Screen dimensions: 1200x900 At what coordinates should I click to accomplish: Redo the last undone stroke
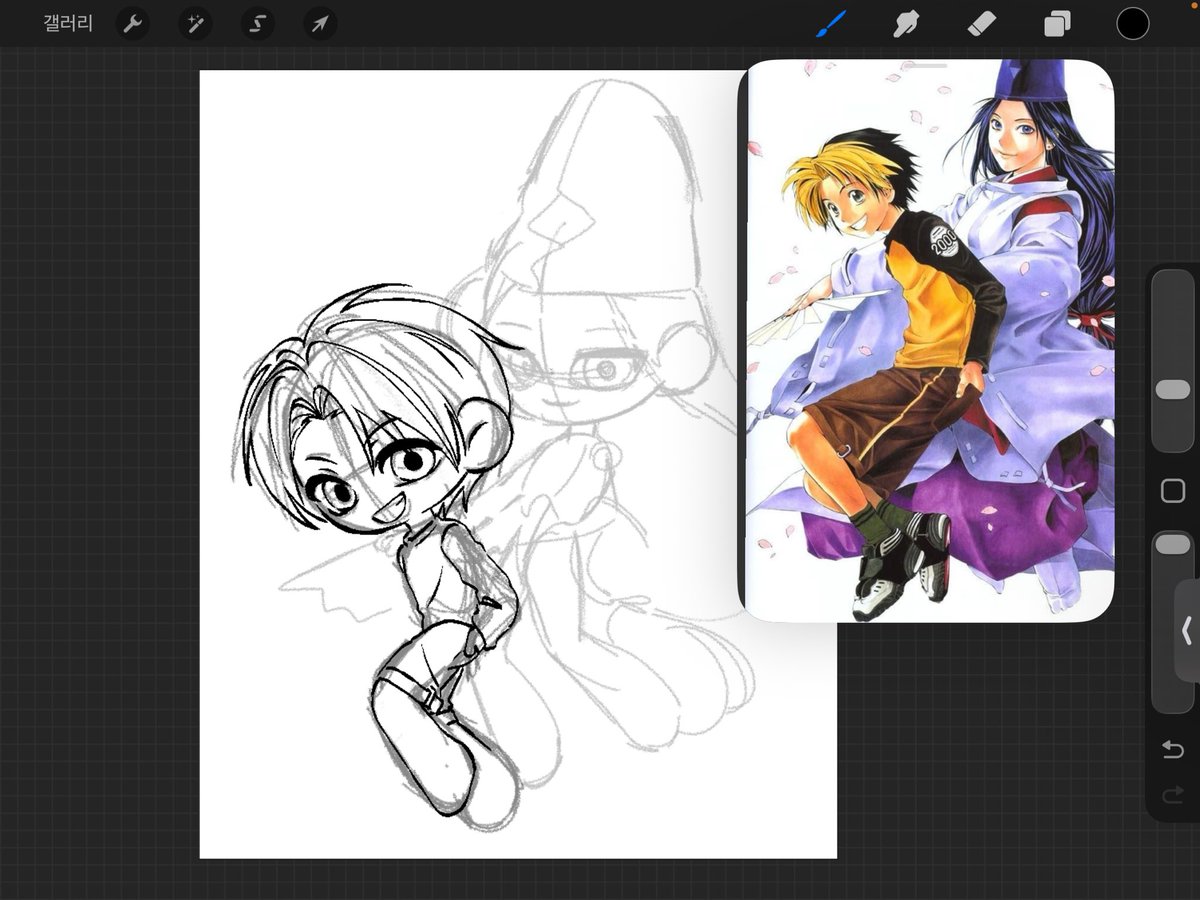[x=1173, y=796]
